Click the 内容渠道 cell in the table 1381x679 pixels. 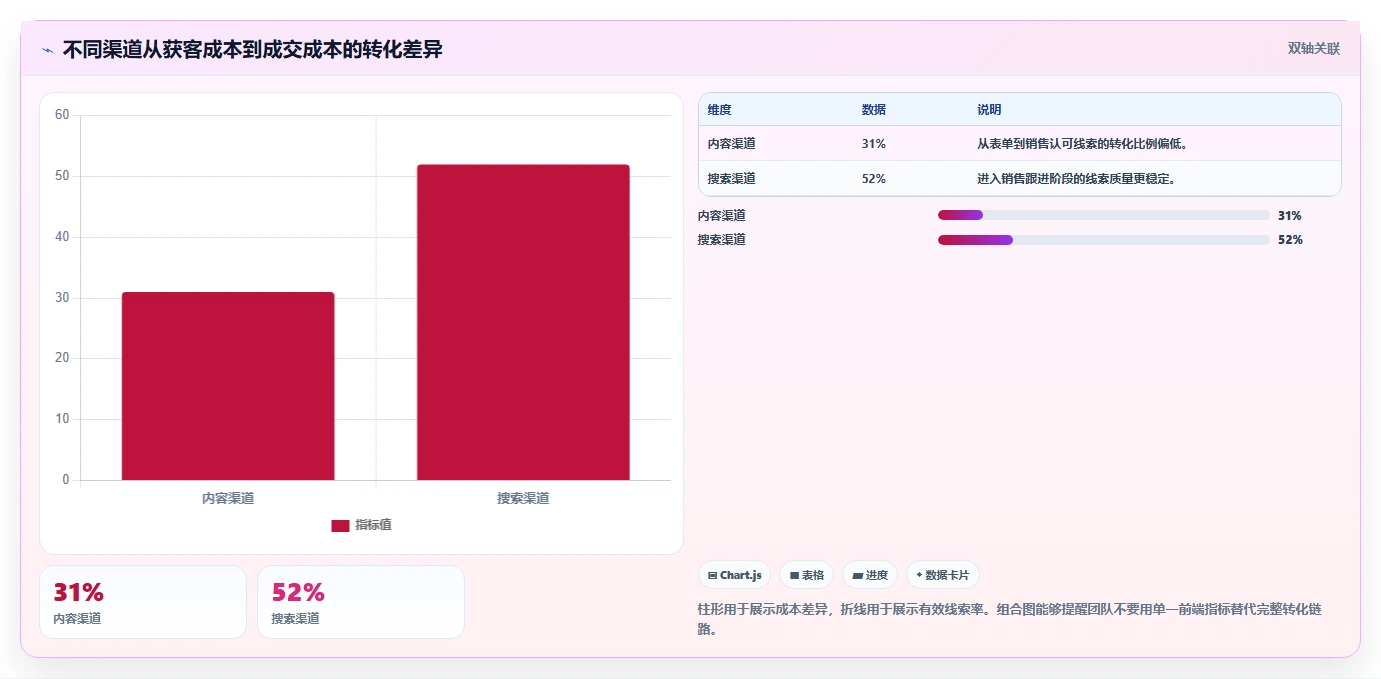click(x=732, y=144)
